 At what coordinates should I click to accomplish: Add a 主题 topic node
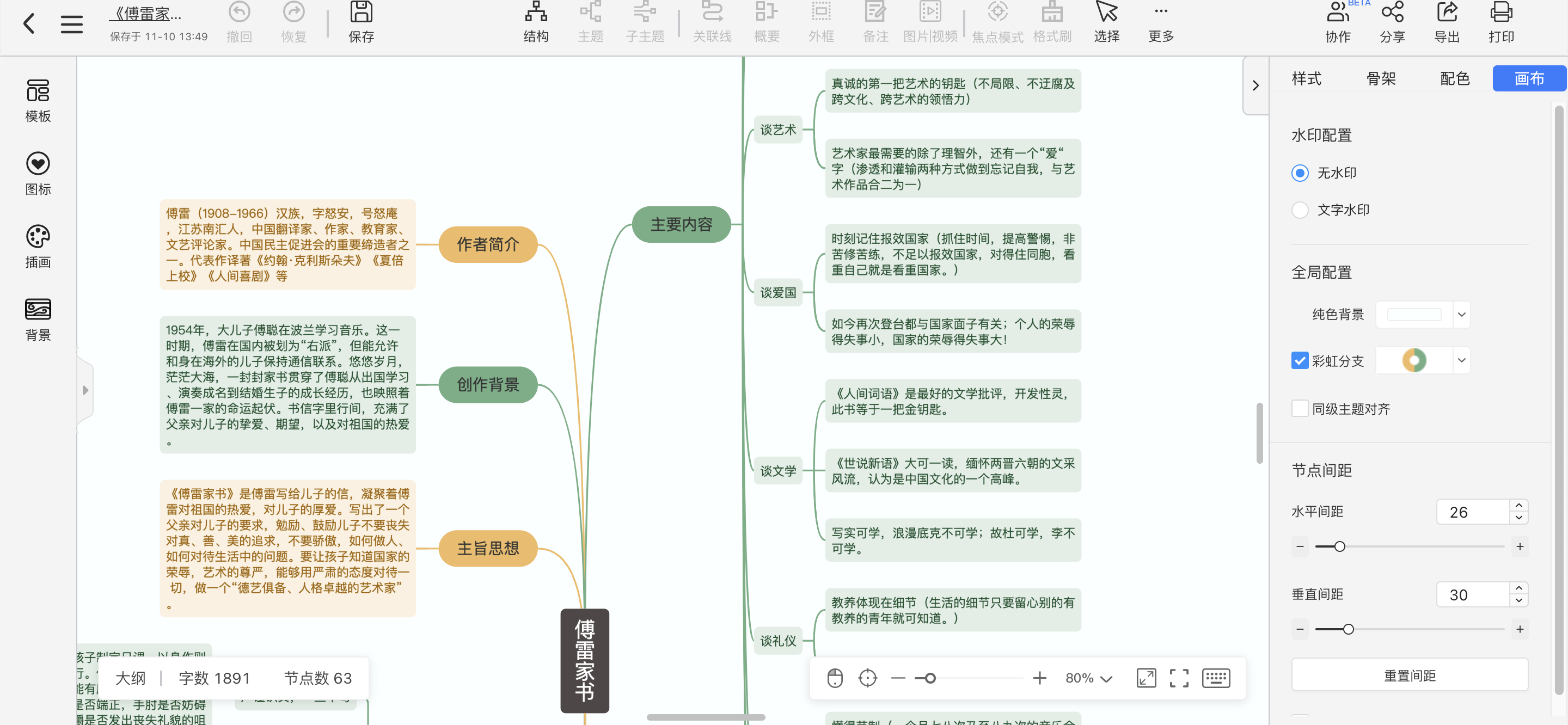coord(590,22)
